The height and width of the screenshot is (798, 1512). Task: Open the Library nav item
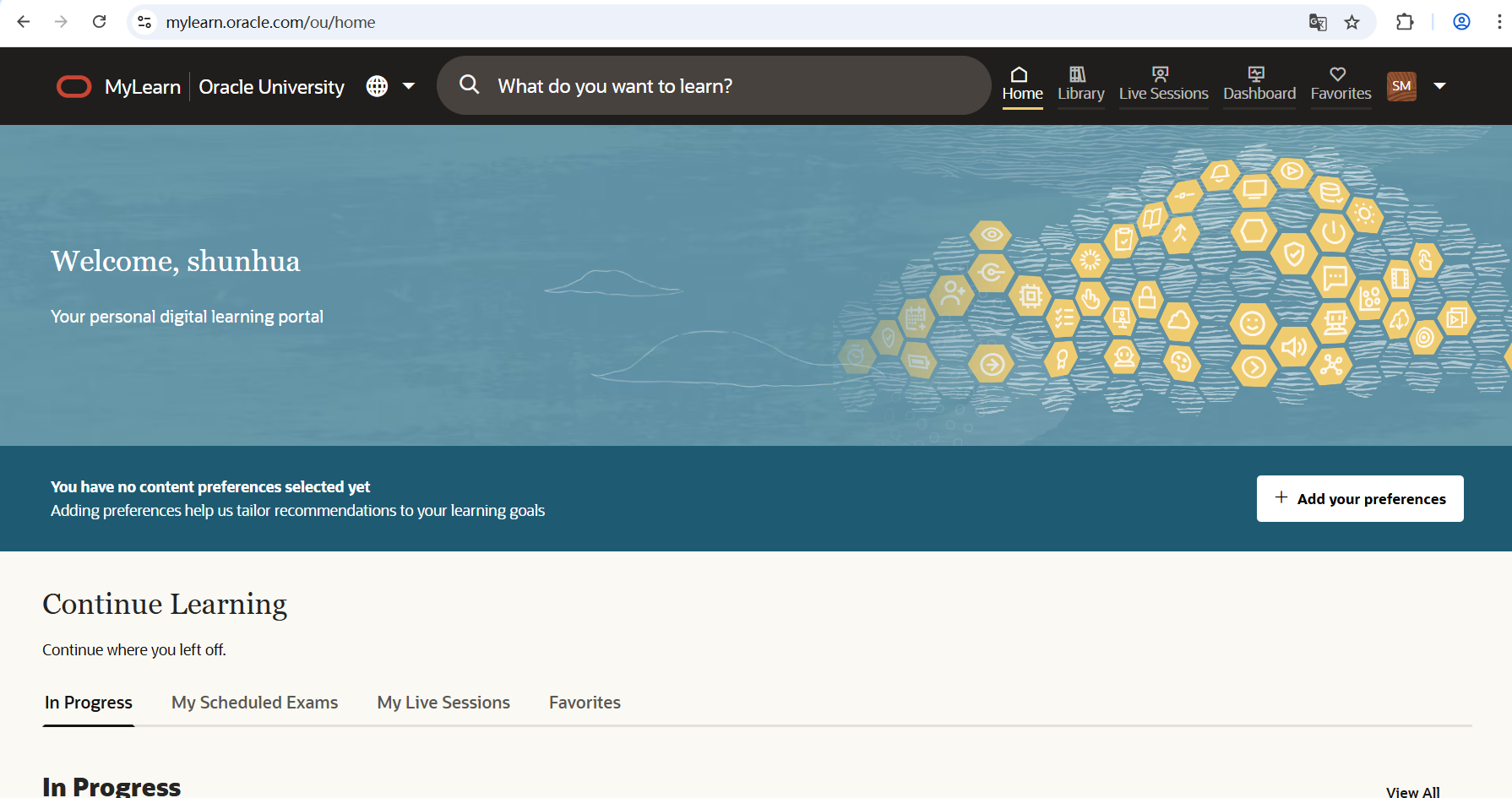point(1080,85)
